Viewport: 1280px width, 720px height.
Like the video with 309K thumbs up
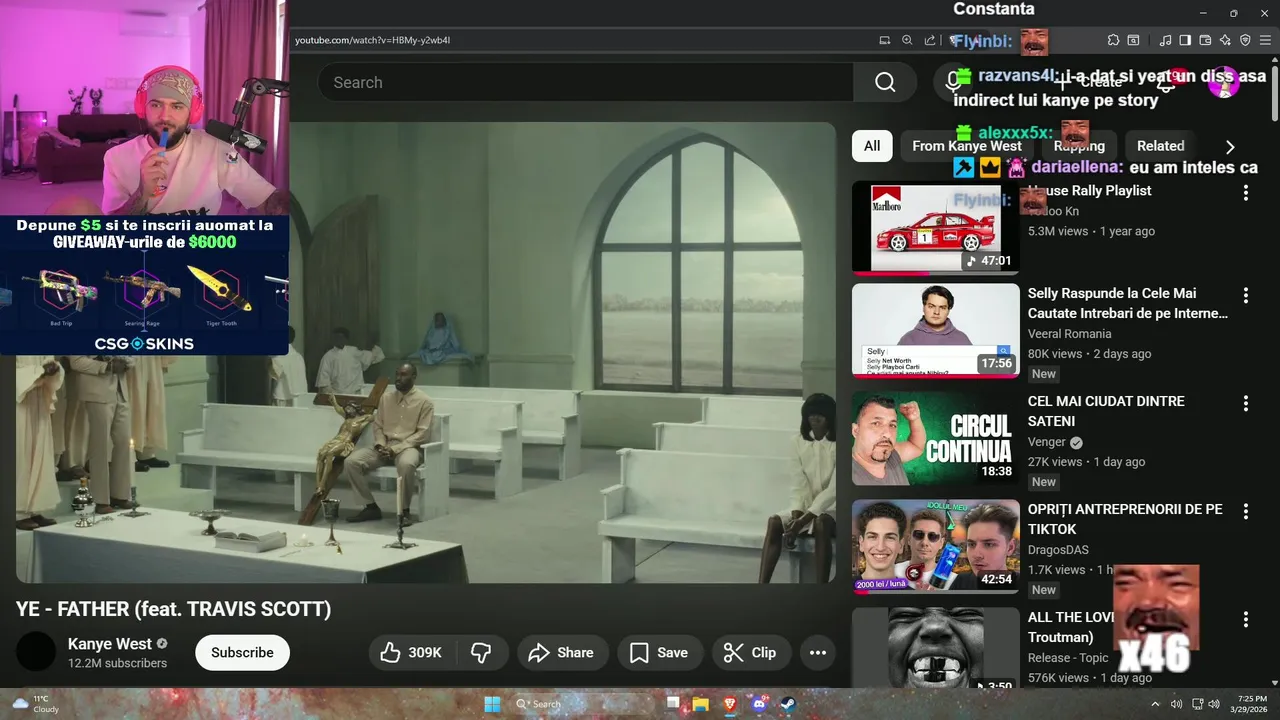coord(411,653)
